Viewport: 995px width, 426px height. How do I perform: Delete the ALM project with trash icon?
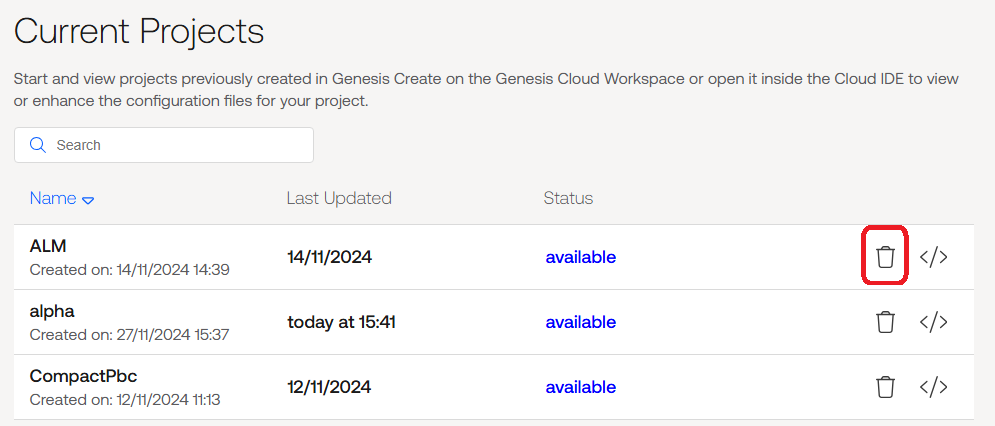click(x=885, y=257)
